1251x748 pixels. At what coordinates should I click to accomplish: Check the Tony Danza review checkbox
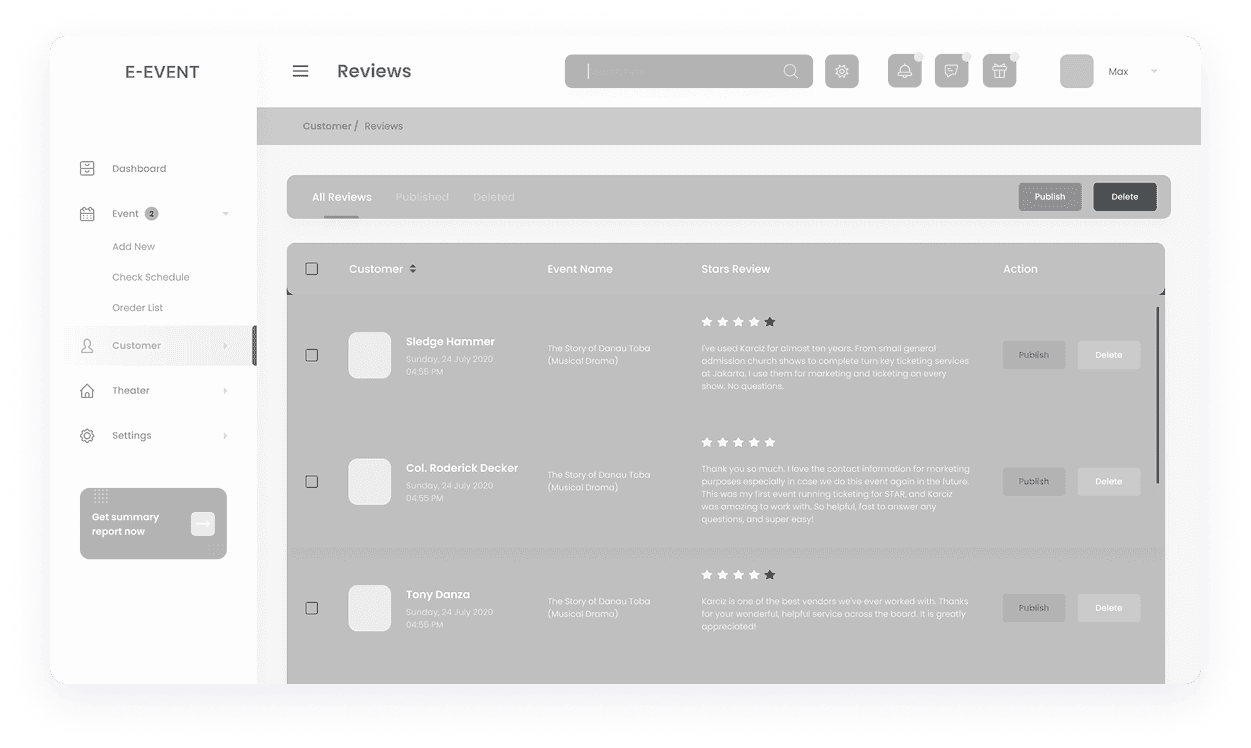[x=311, y=607]
